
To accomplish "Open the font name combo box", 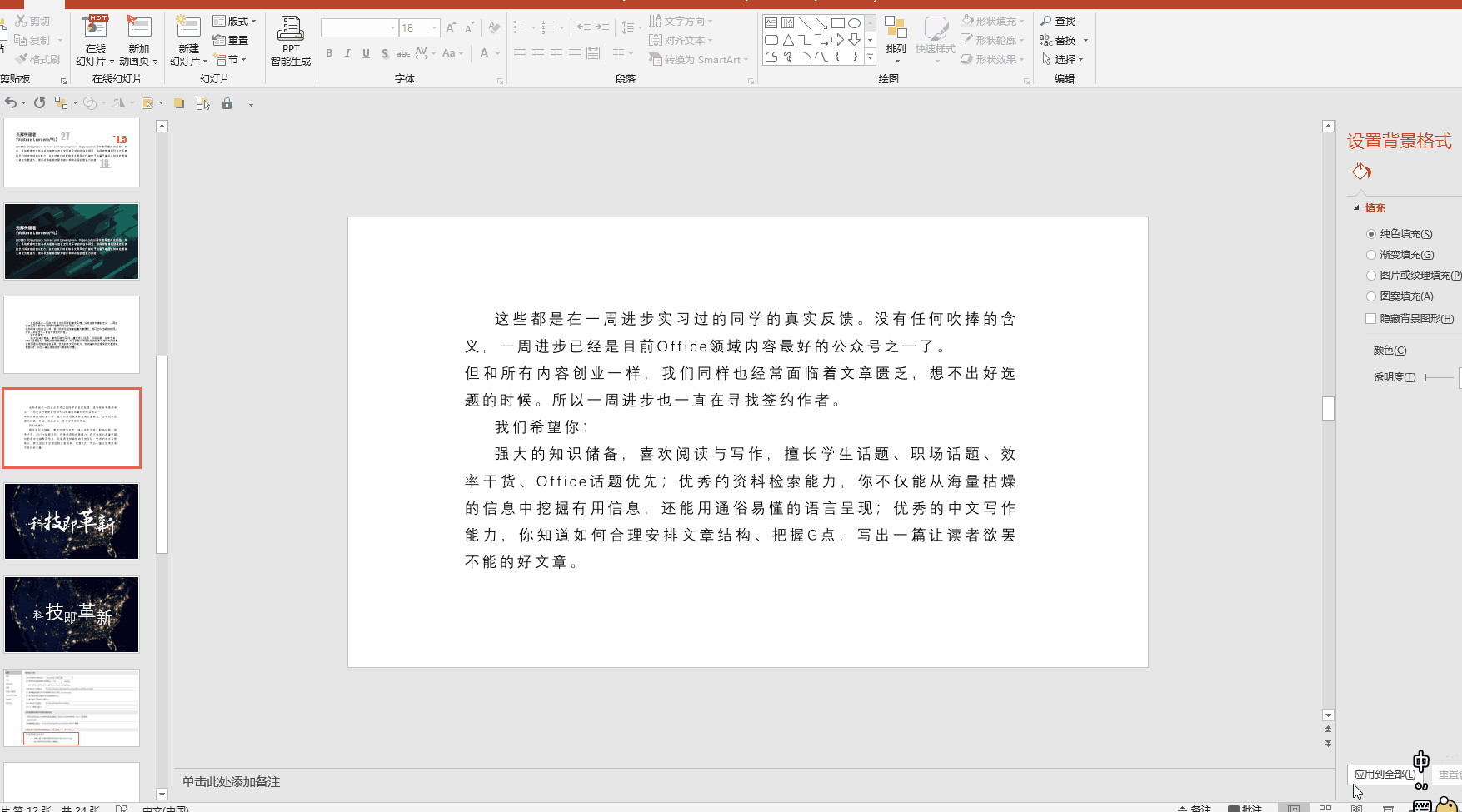I will click(x=360, y=28).
